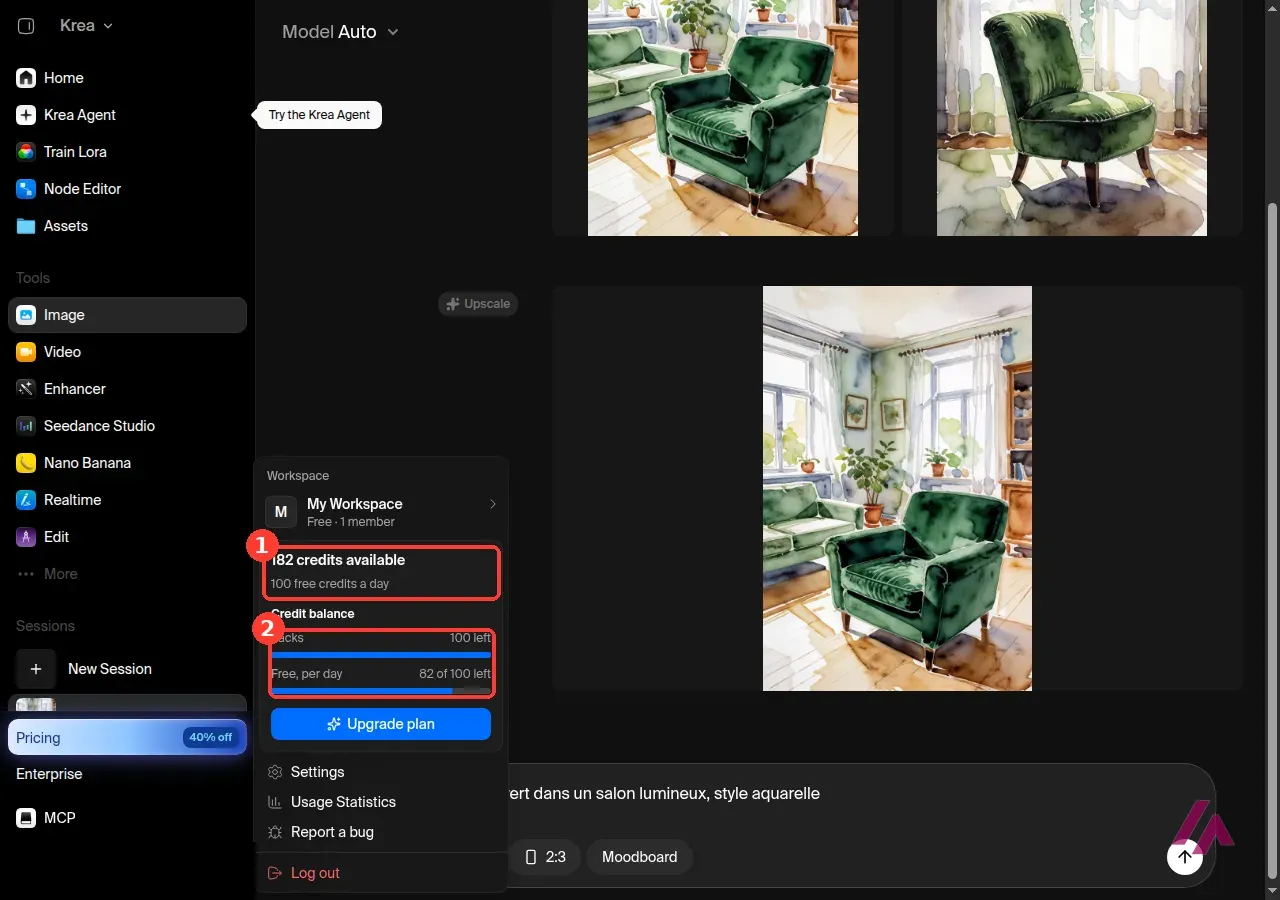Open the Pricing 40% off banner
The image size is (1280, 900).
[127, 737]
